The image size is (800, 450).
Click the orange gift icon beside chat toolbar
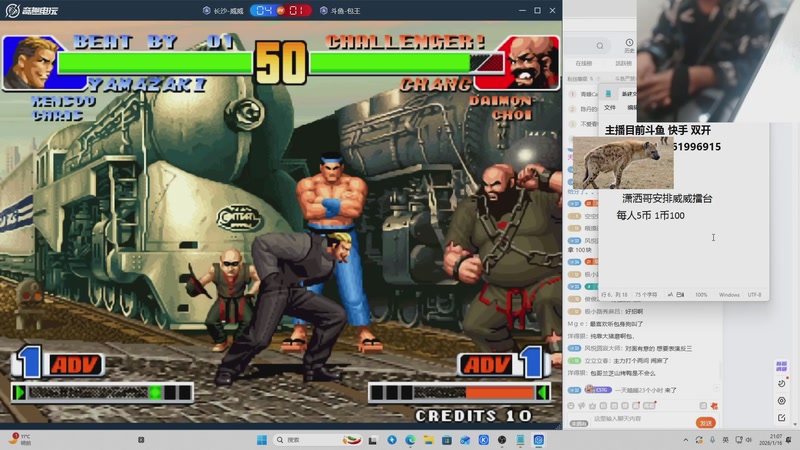714,406
